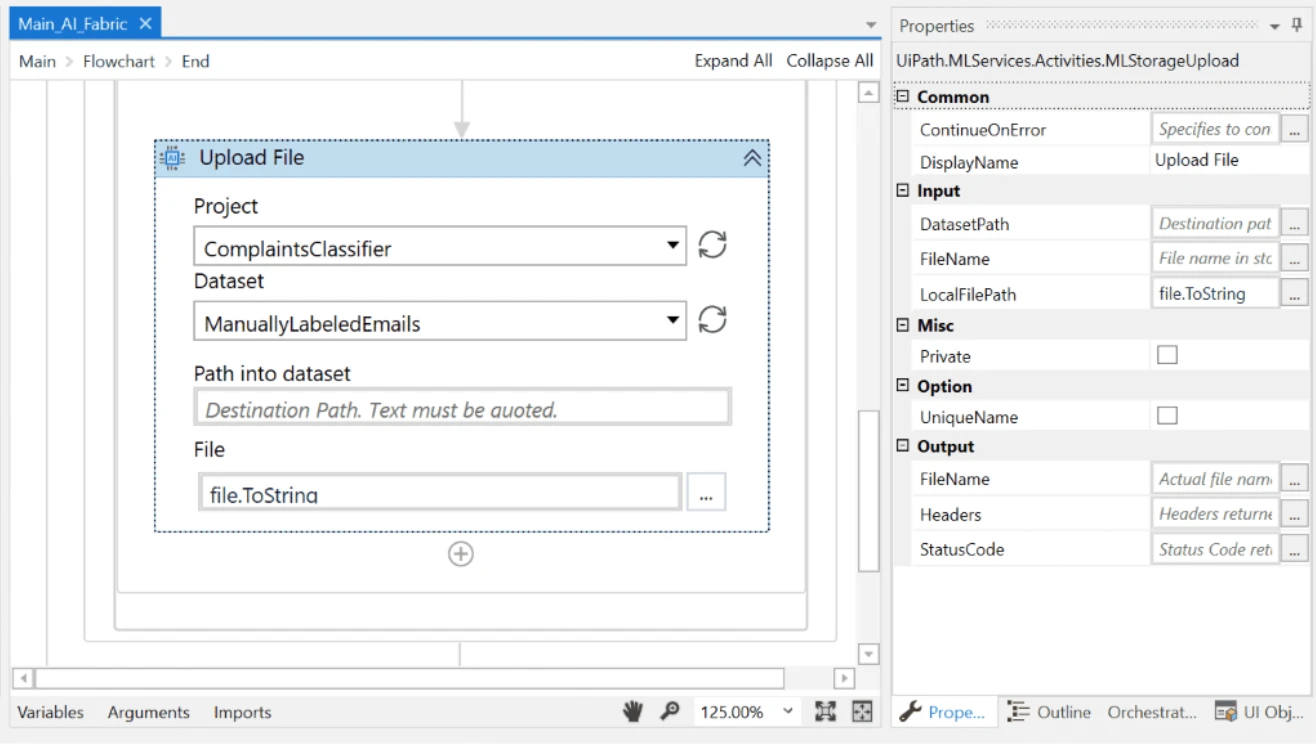Open the Variables panel
The height and width of the screenshot is (745, 1316).
pos(51,712)
